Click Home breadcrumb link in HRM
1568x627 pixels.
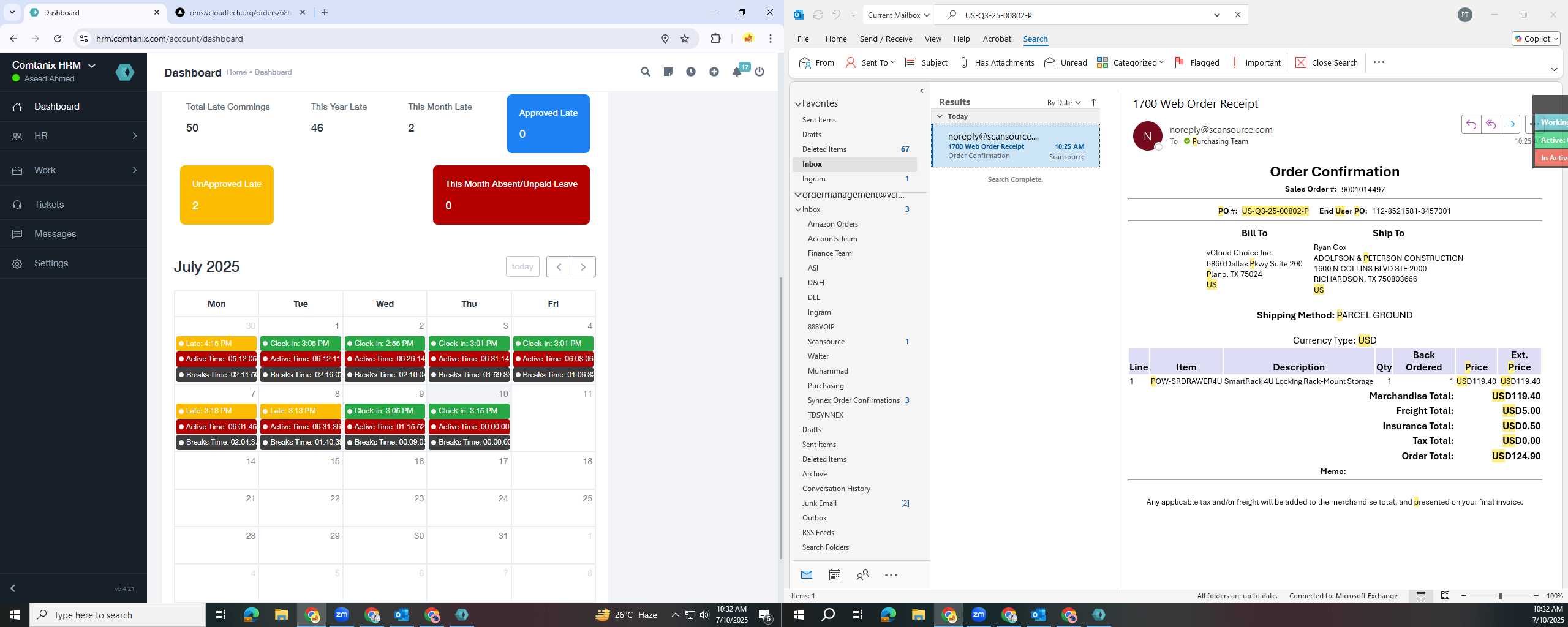point(236,72)
